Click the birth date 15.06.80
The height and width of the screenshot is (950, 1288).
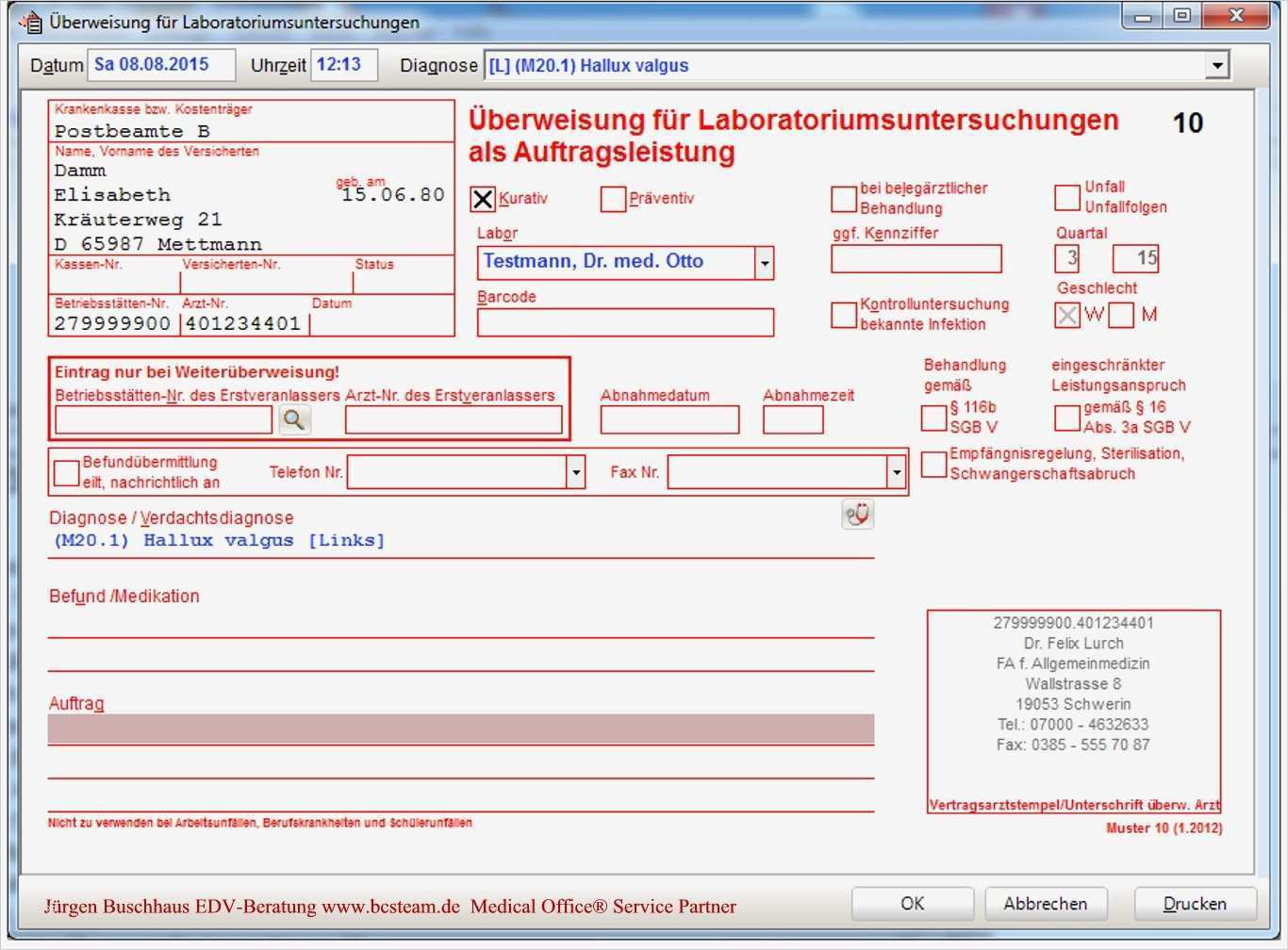392,195
